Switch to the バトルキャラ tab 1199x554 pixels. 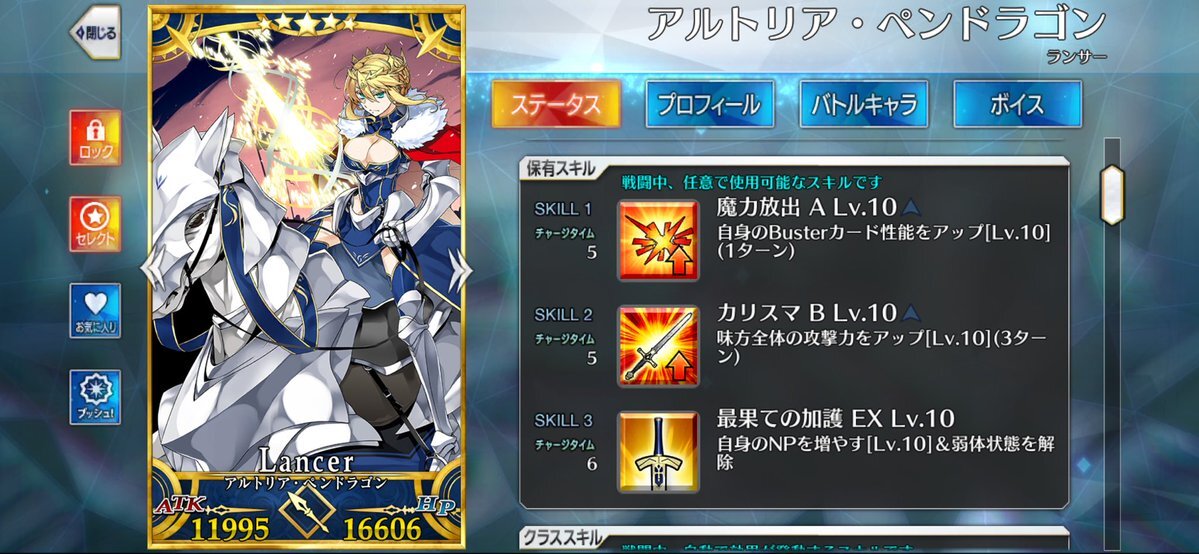pyautogui.click(x=863, y=103)
